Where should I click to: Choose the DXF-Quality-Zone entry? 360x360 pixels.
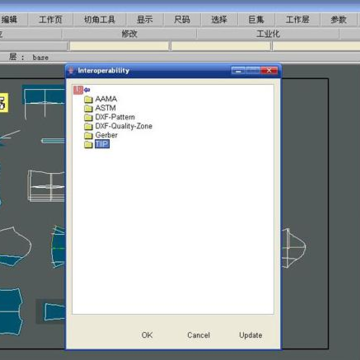[124, 126]
